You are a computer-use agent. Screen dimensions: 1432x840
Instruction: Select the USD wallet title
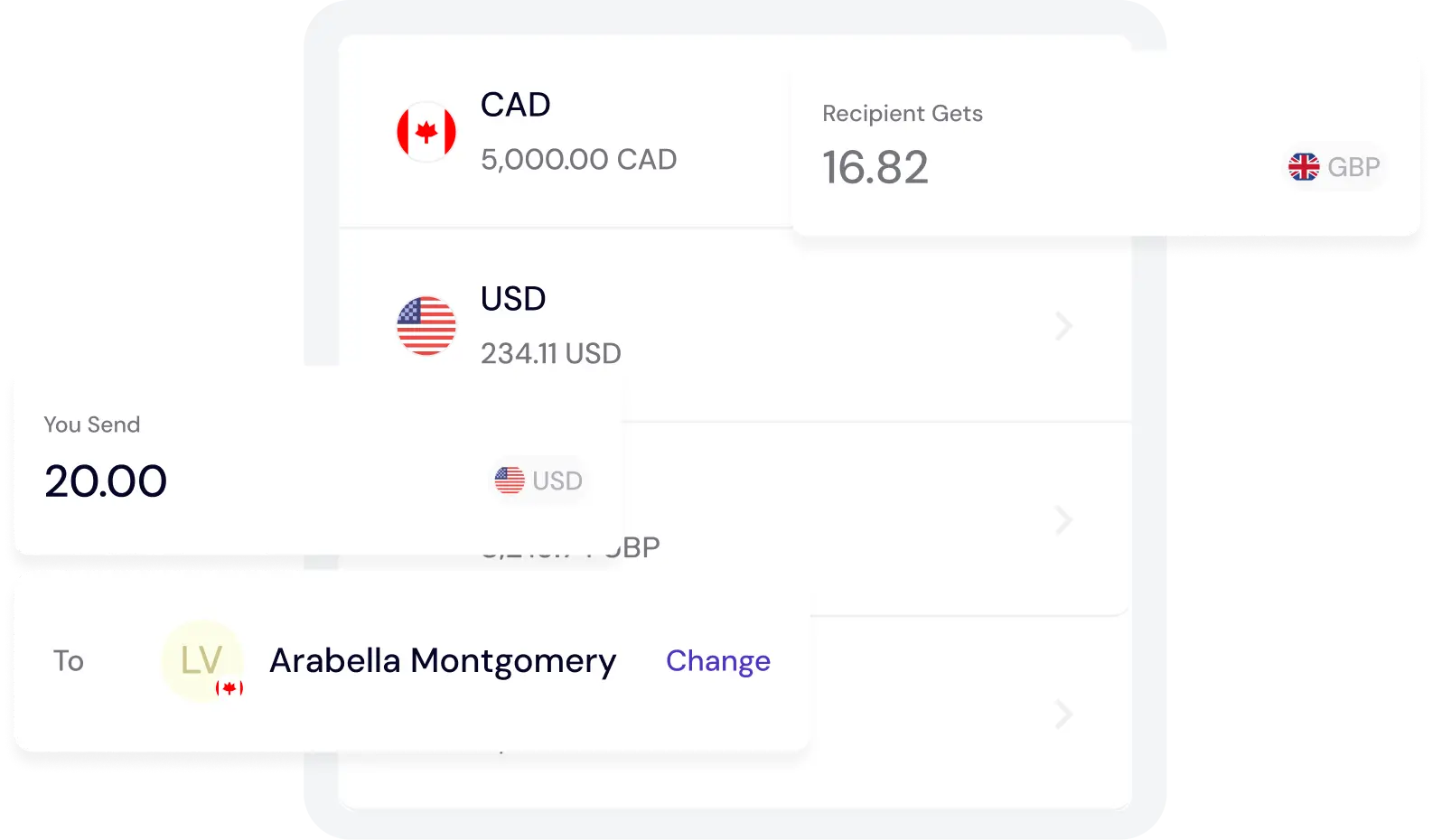pos(513,299)
